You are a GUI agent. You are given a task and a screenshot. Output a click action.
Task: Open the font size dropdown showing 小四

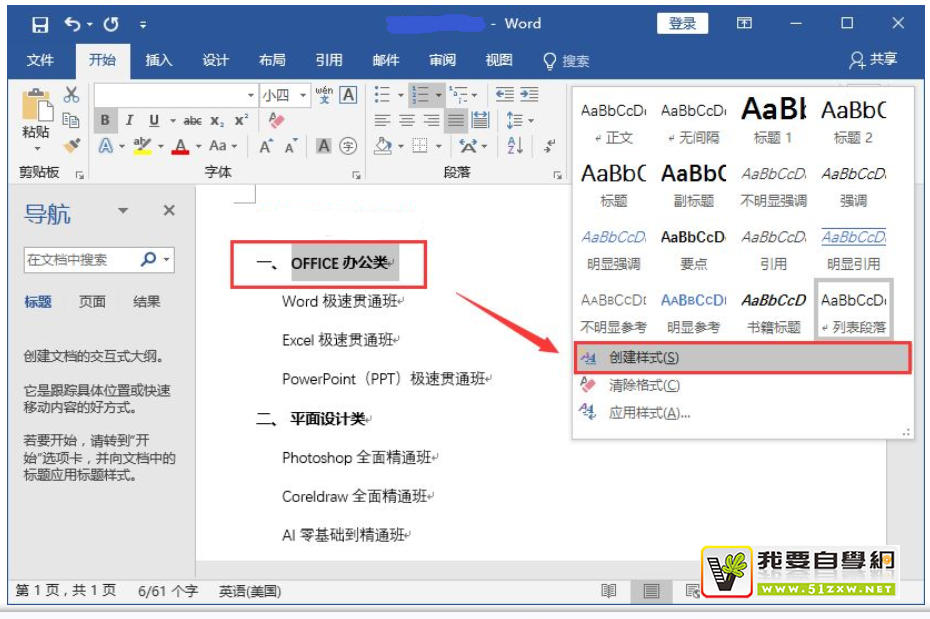coord(284,95)
